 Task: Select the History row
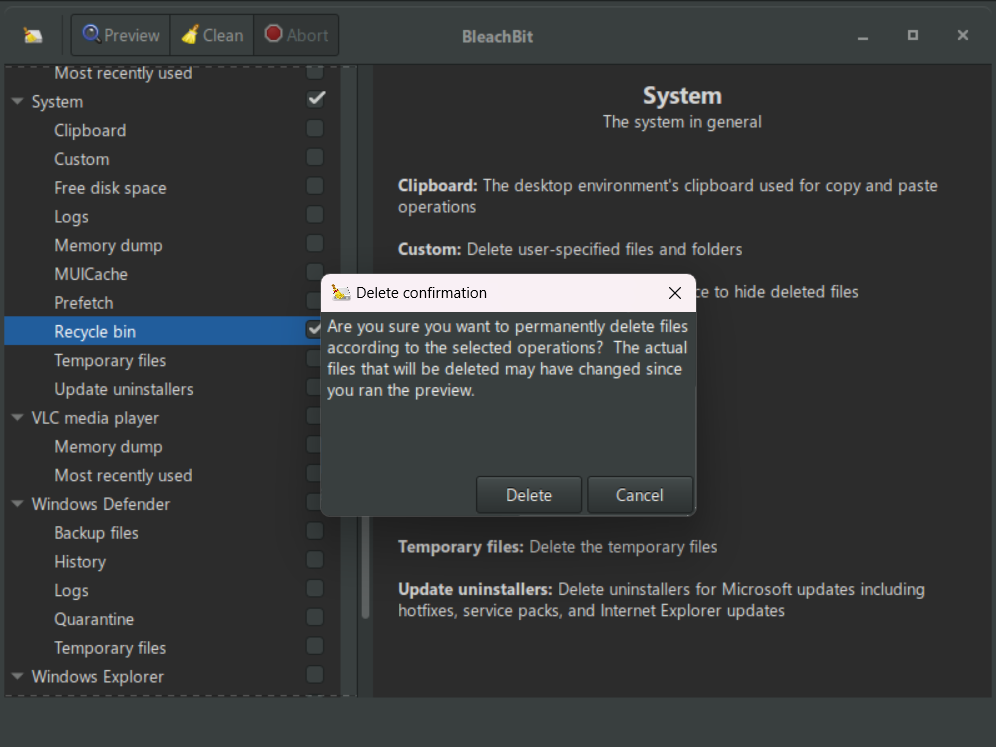tap(172, 562)
